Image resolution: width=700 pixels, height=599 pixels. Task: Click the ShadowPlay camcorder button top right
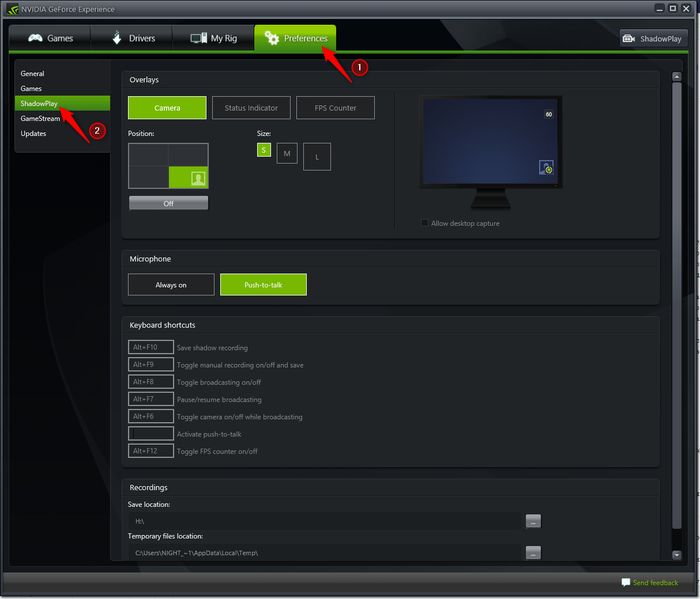[653, 39]
